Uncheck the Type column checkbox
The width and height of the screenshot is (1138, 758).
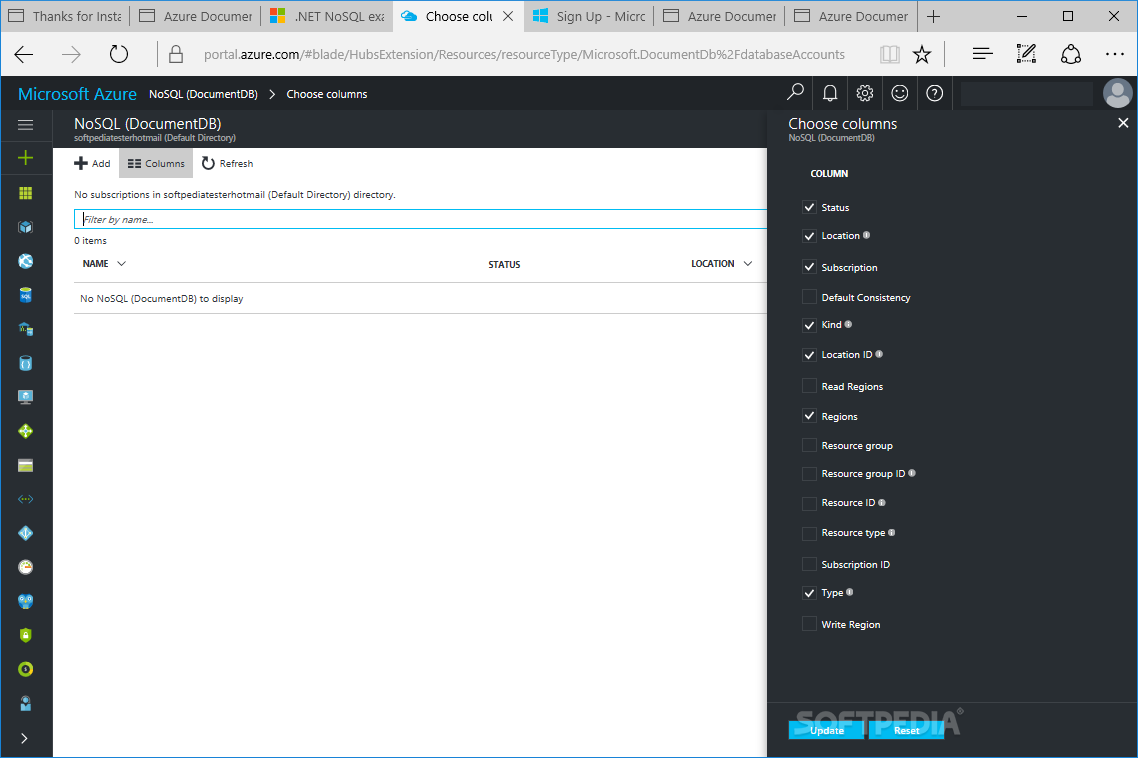click(x=809, y=593)
